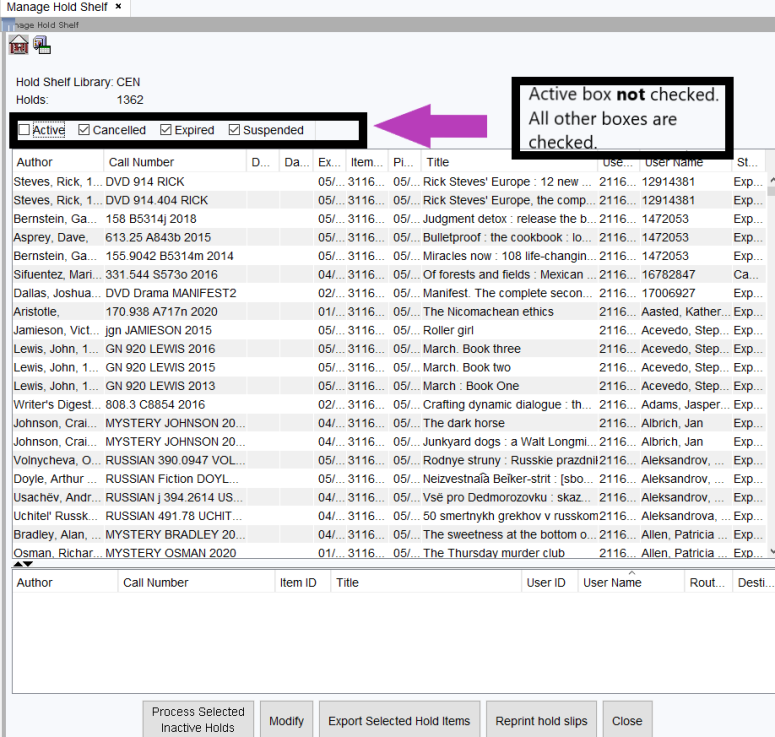775x737 pixels.
Task: Uncheck the Expired checkbox
Action: (166, 130)
